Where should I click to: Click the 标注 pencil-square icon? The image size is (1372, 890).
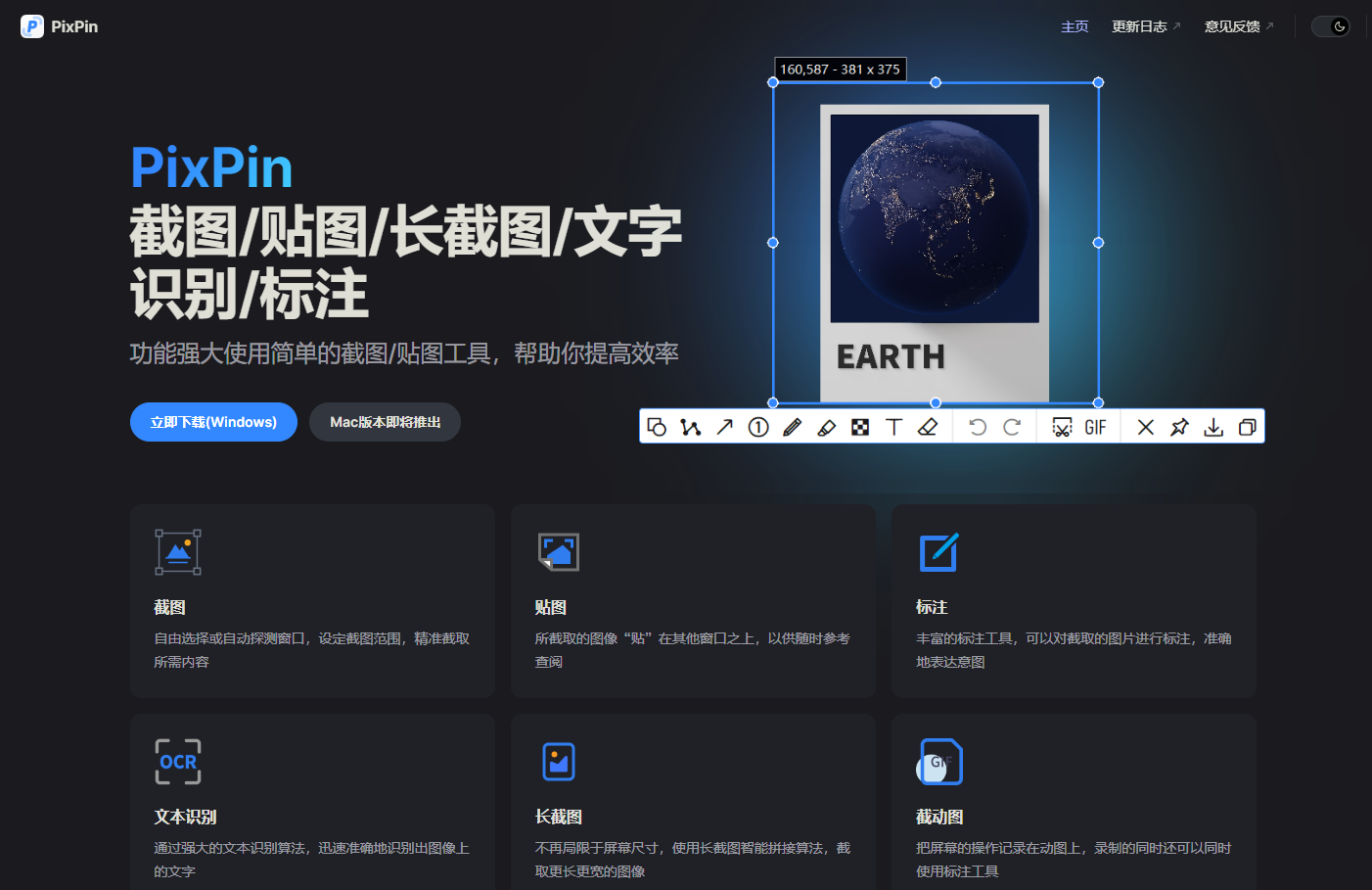[x=939, y=552]
